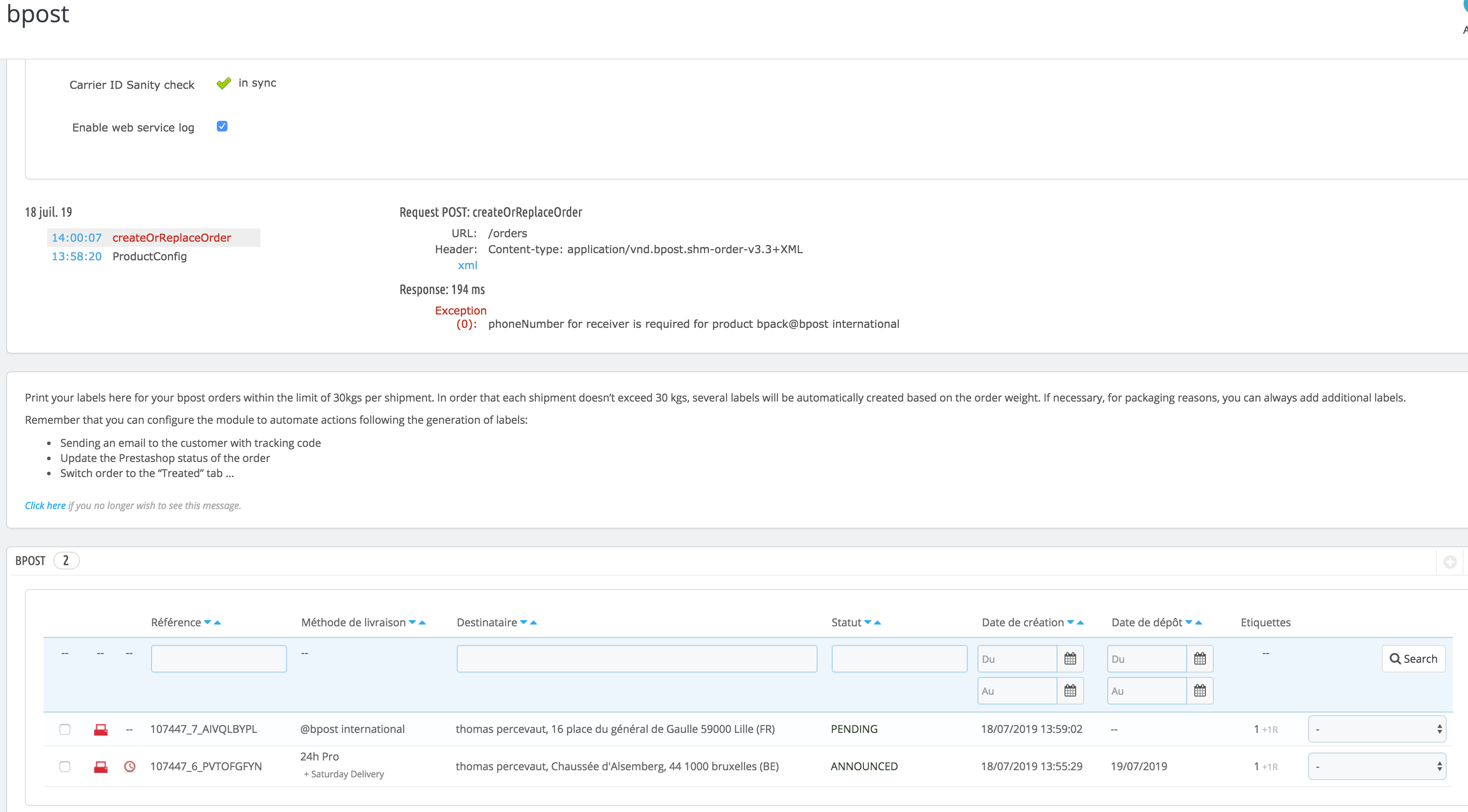Open calendar for Date de dépôt Du field

pos(1200,659)
